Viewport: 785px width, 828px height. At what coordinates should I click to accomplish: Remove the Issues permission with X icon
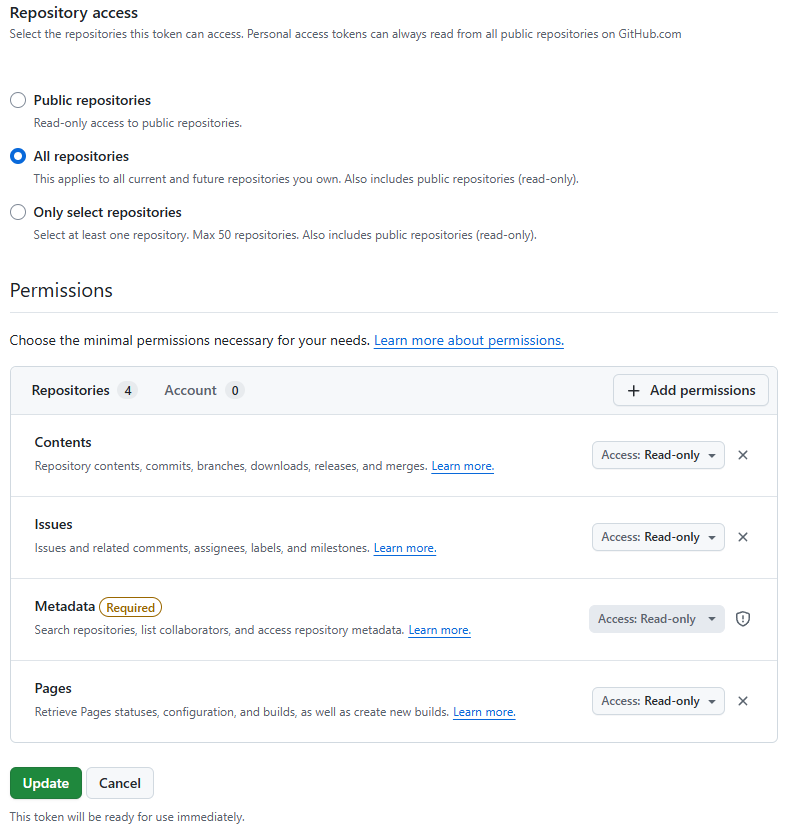[x=743, y=537]
